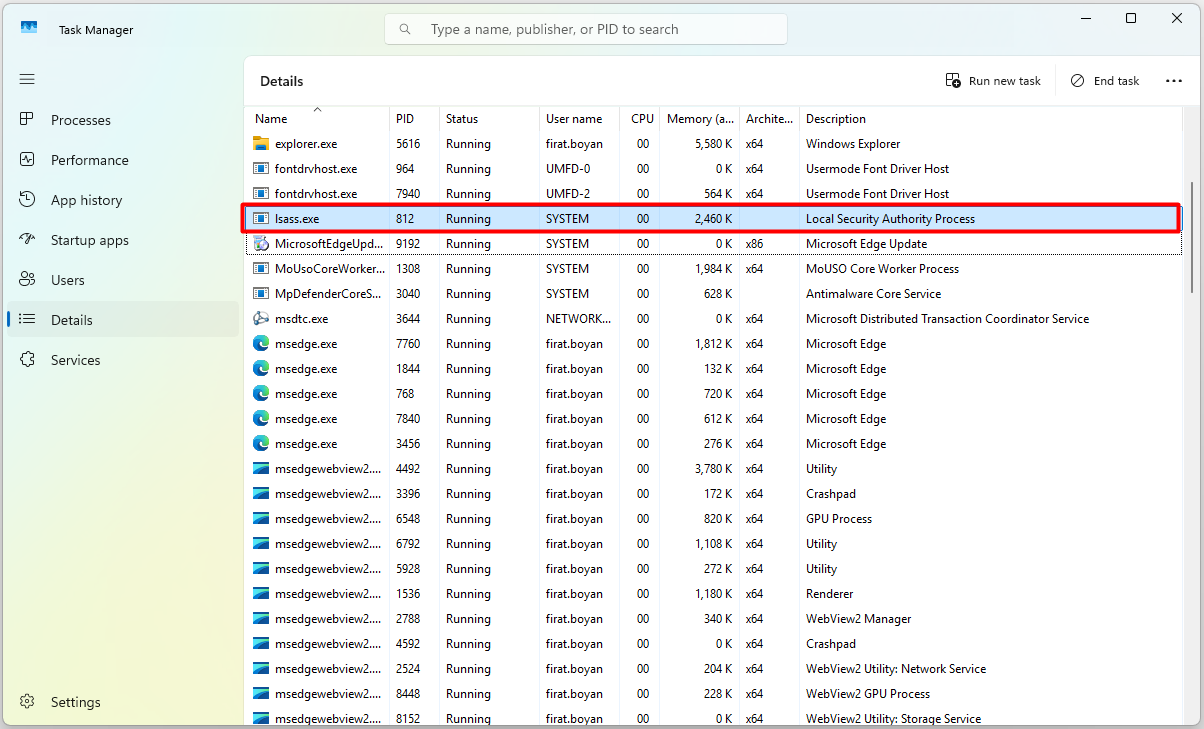Click the msdtc.exe process icon

pyautogui.click(x=261, y=319)
